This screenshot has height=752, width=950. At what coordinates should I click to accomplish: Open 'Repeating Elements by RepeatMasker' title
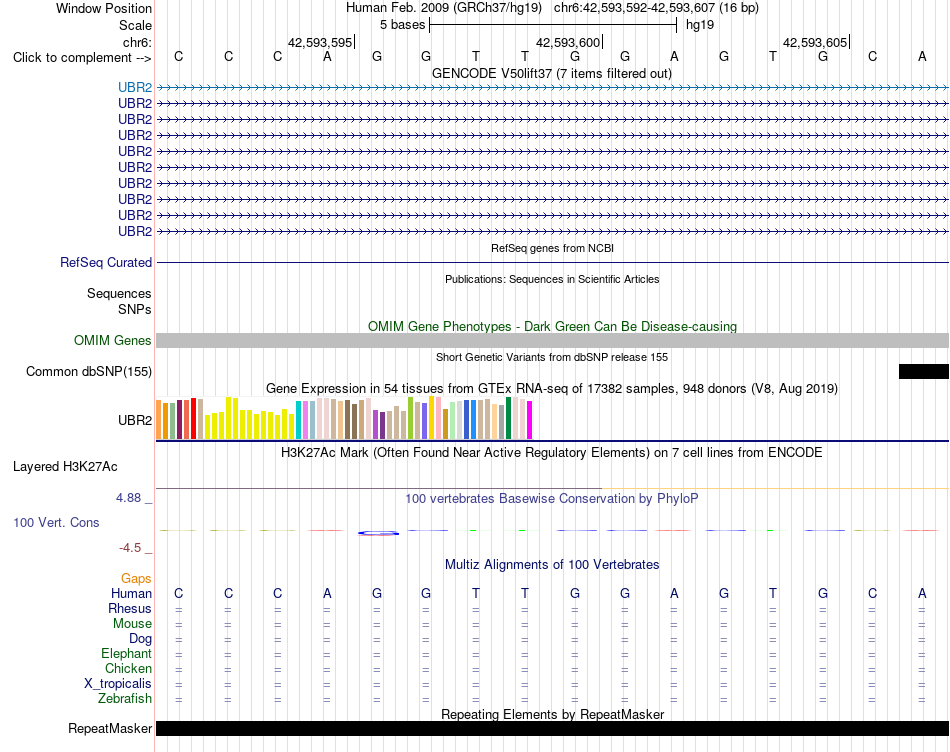[553, 714]
